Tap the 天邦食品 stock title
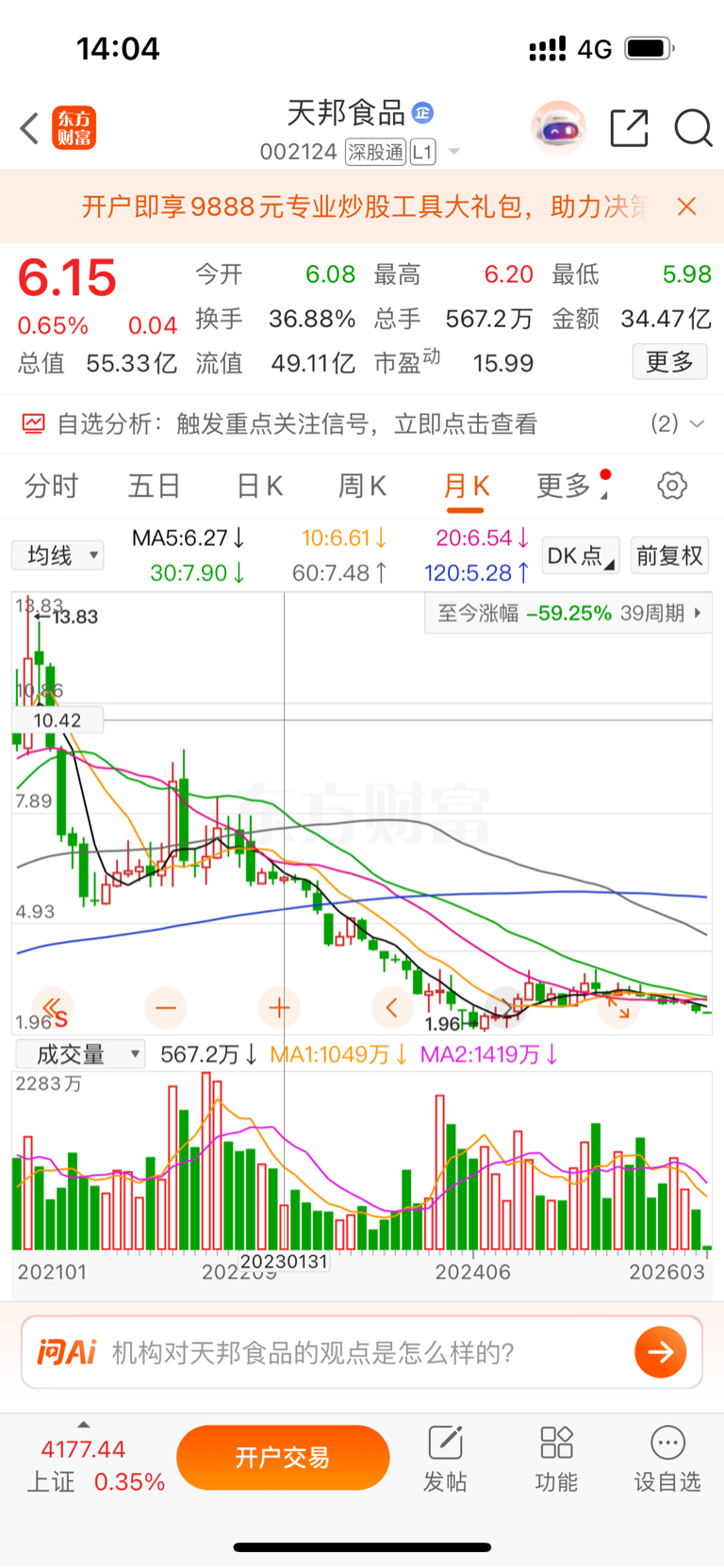 [x=346, y=113]
